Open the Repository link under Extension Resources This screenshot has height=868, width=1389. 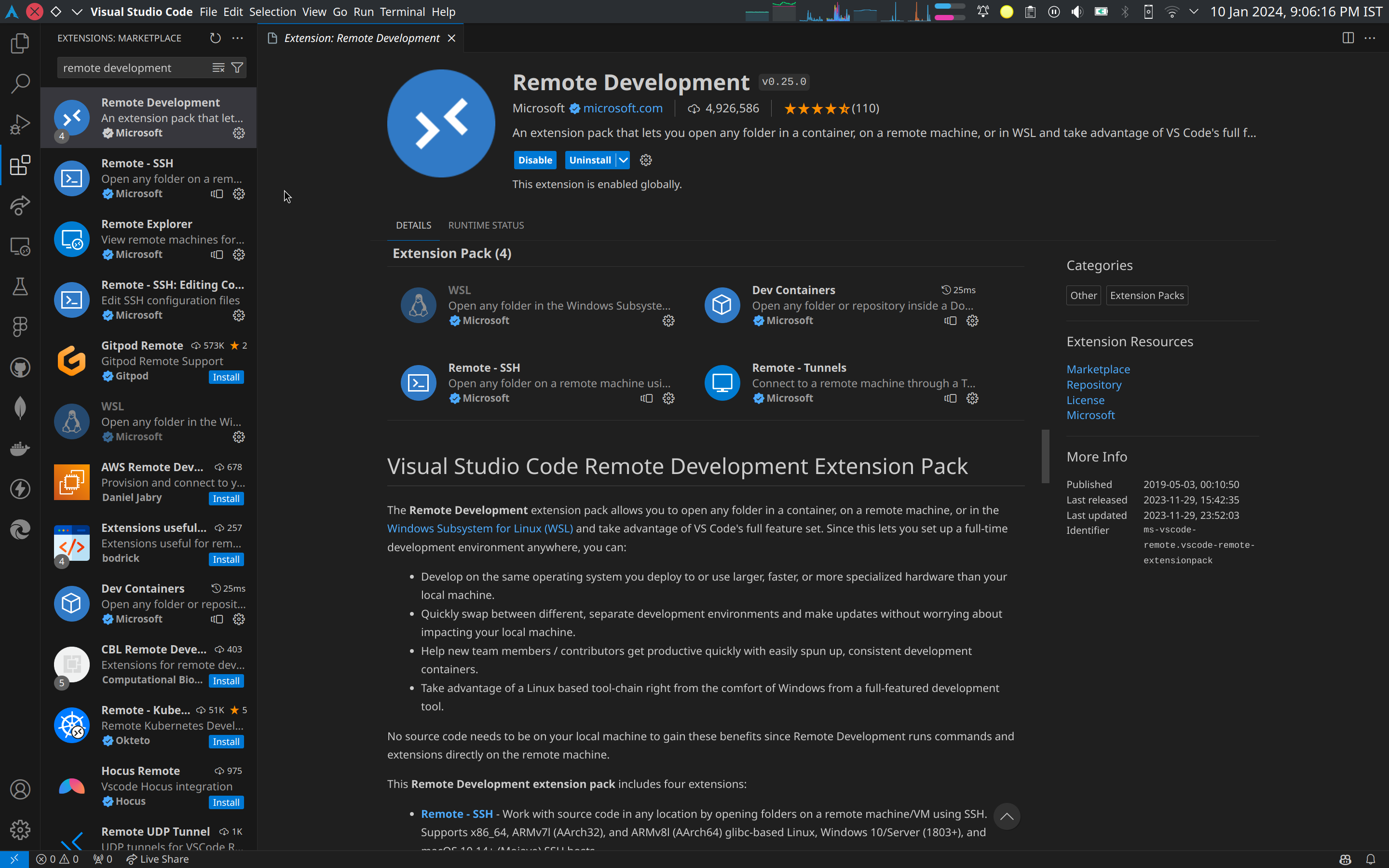click(1093, 385)
